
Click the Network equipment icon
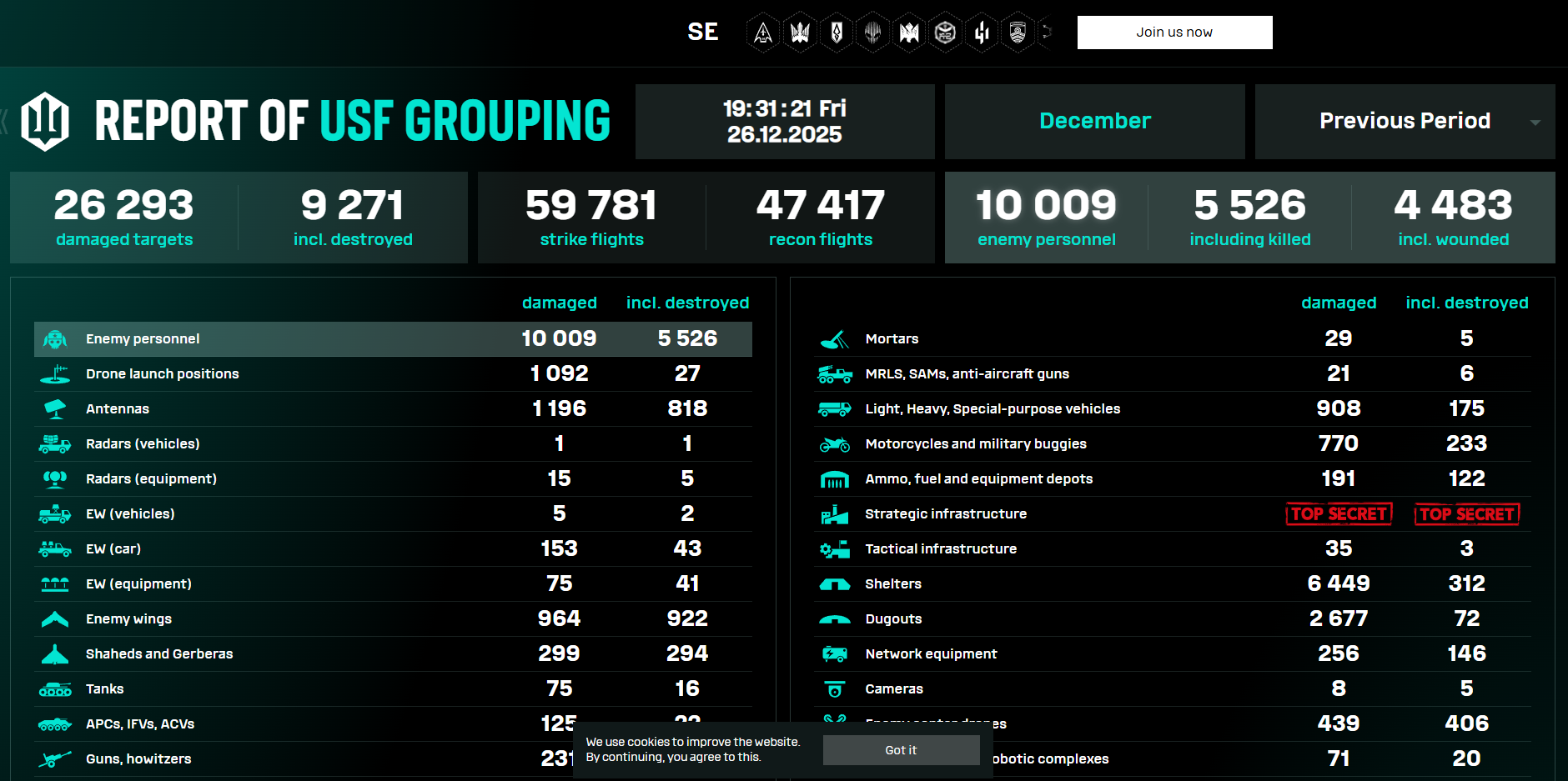[x=835, y=654]
